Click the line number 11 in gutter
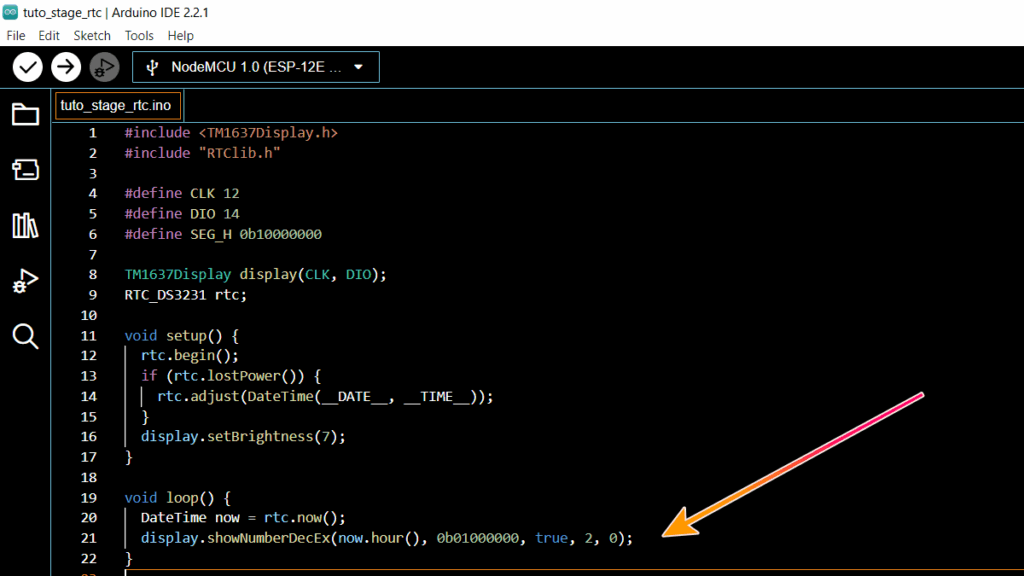1024x576 pixels. click(89, 336)
